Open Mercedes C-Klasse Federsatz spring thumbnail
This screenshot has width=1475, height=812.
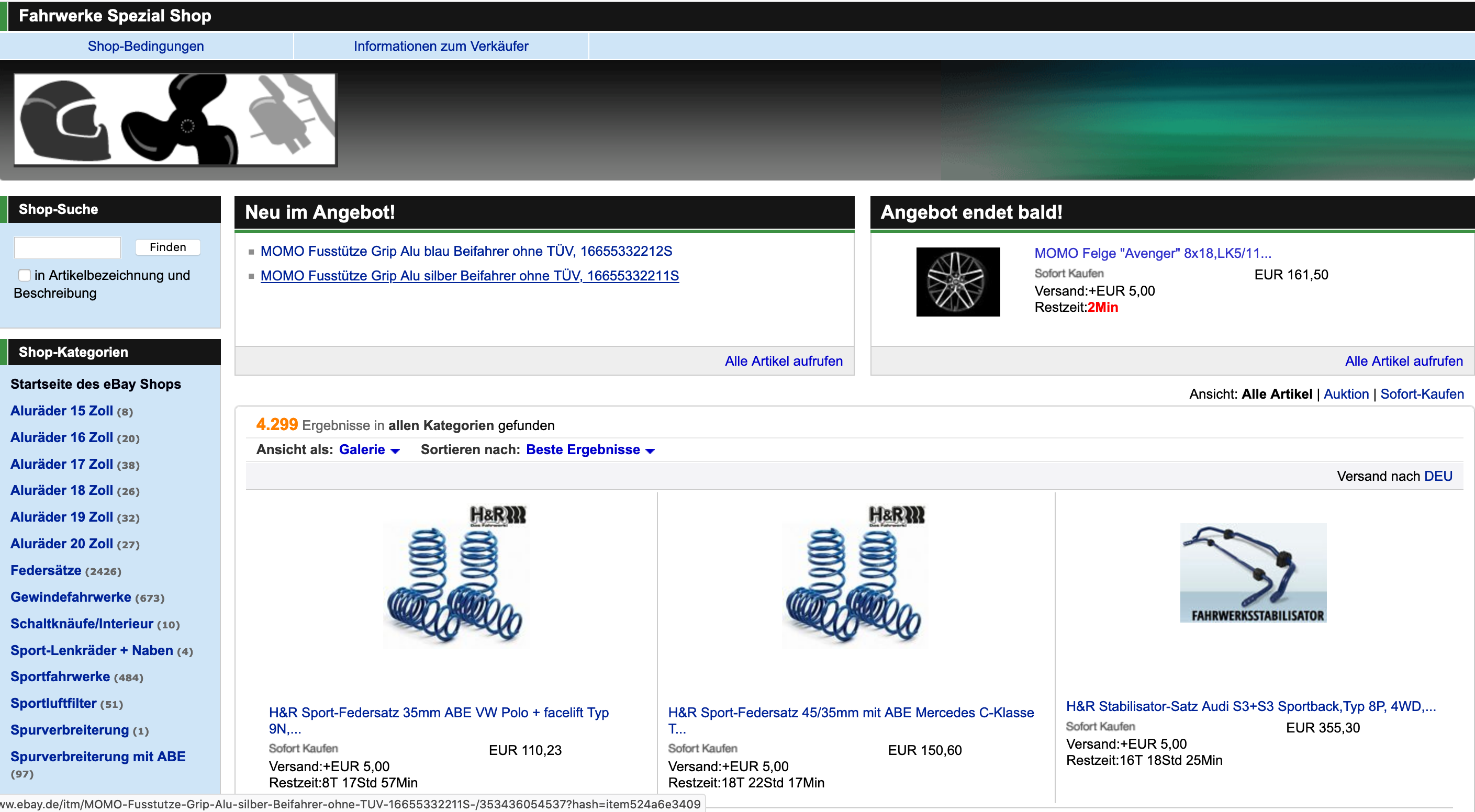click(855, 575)
